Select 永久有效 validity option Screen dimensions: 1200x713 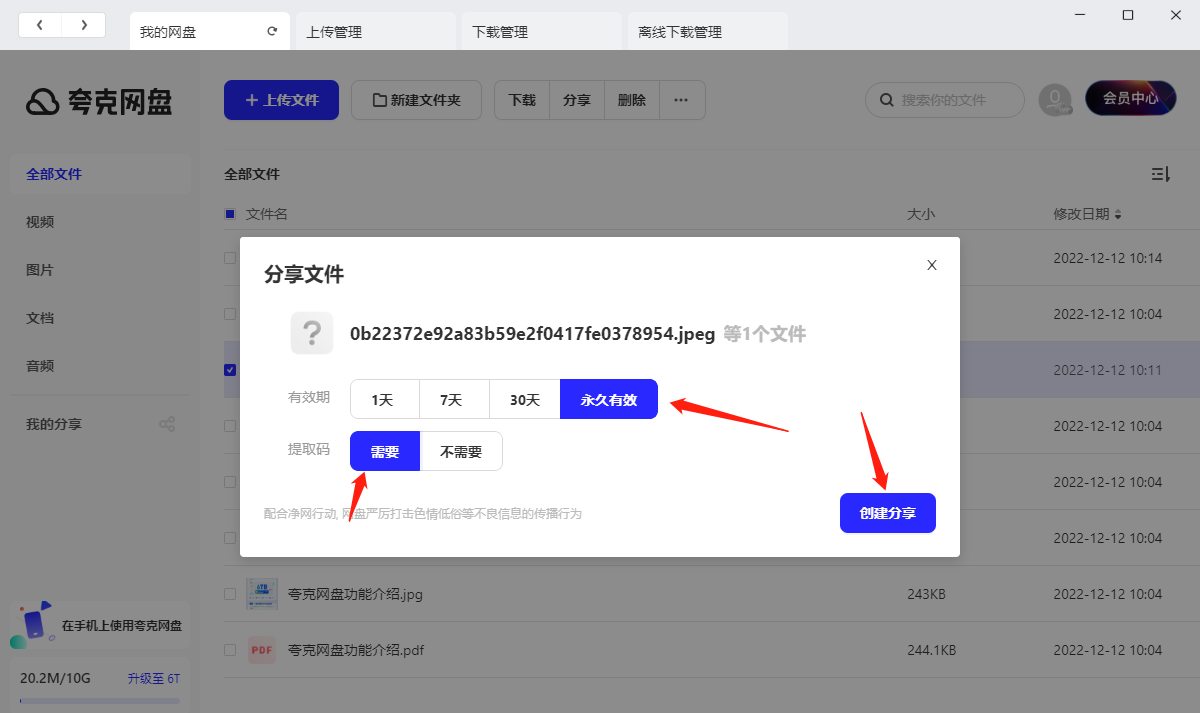[609, 398]
